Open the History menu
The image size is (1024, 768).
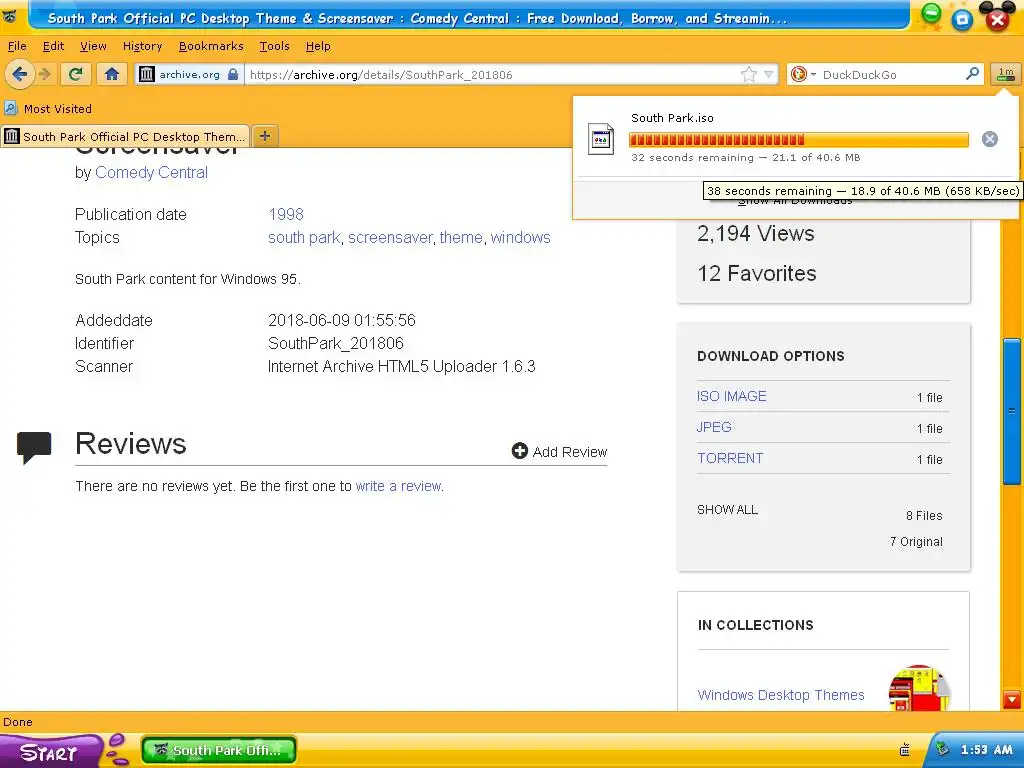click(x=142, y=46)
